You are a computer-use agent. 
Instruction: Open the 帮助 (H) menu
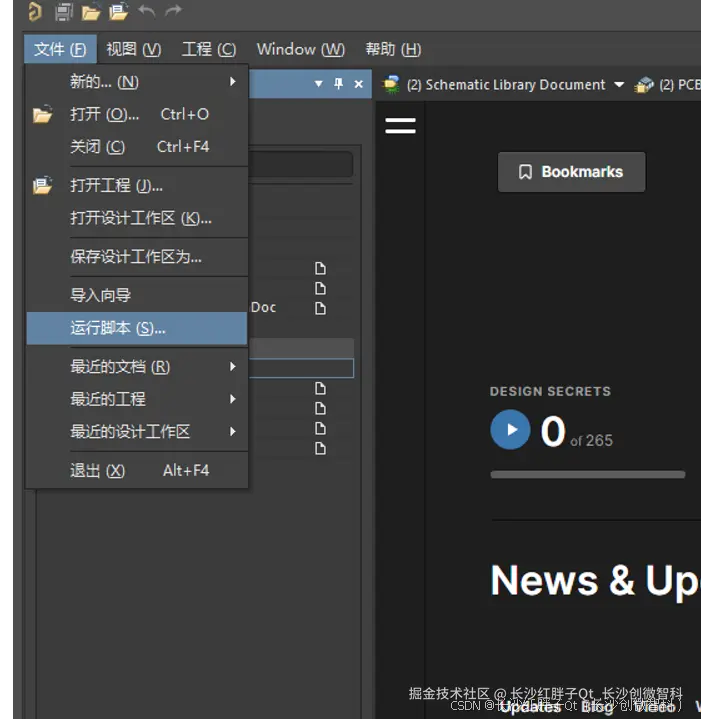pyautogui.click(x=393, y=49)
